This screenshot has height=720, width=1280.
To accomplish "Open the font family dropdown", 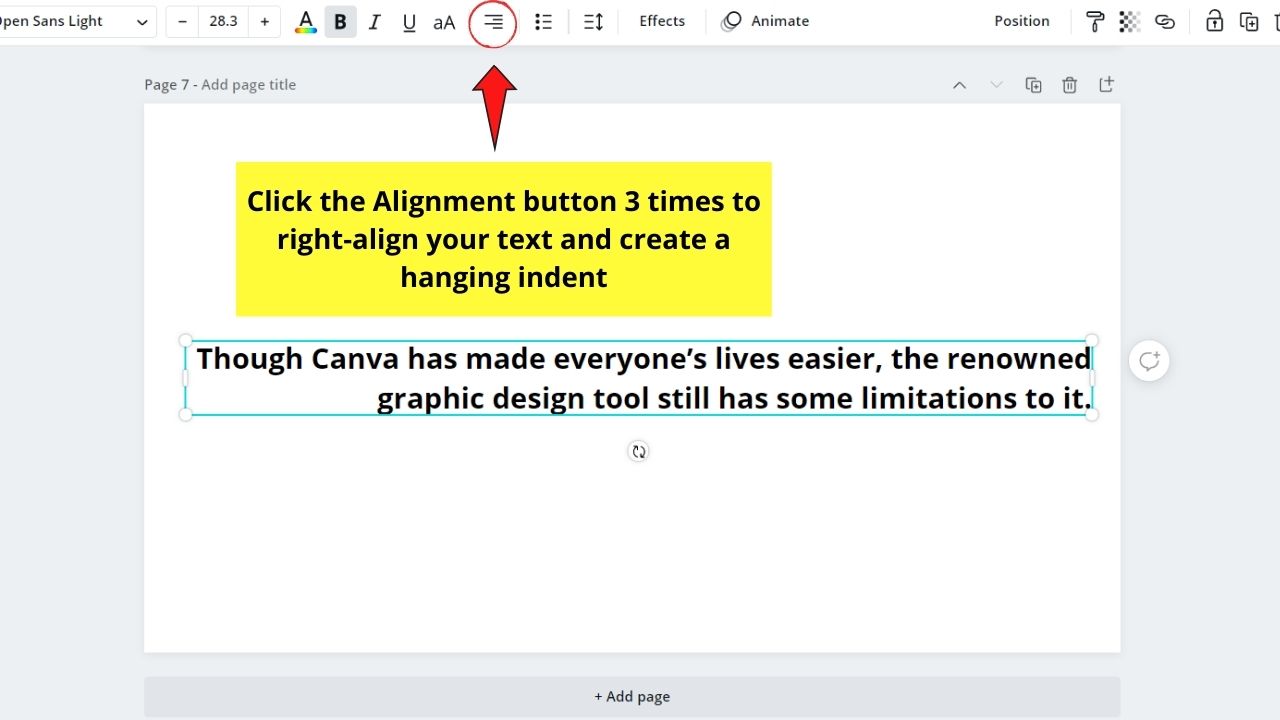I will pos(76,21).
